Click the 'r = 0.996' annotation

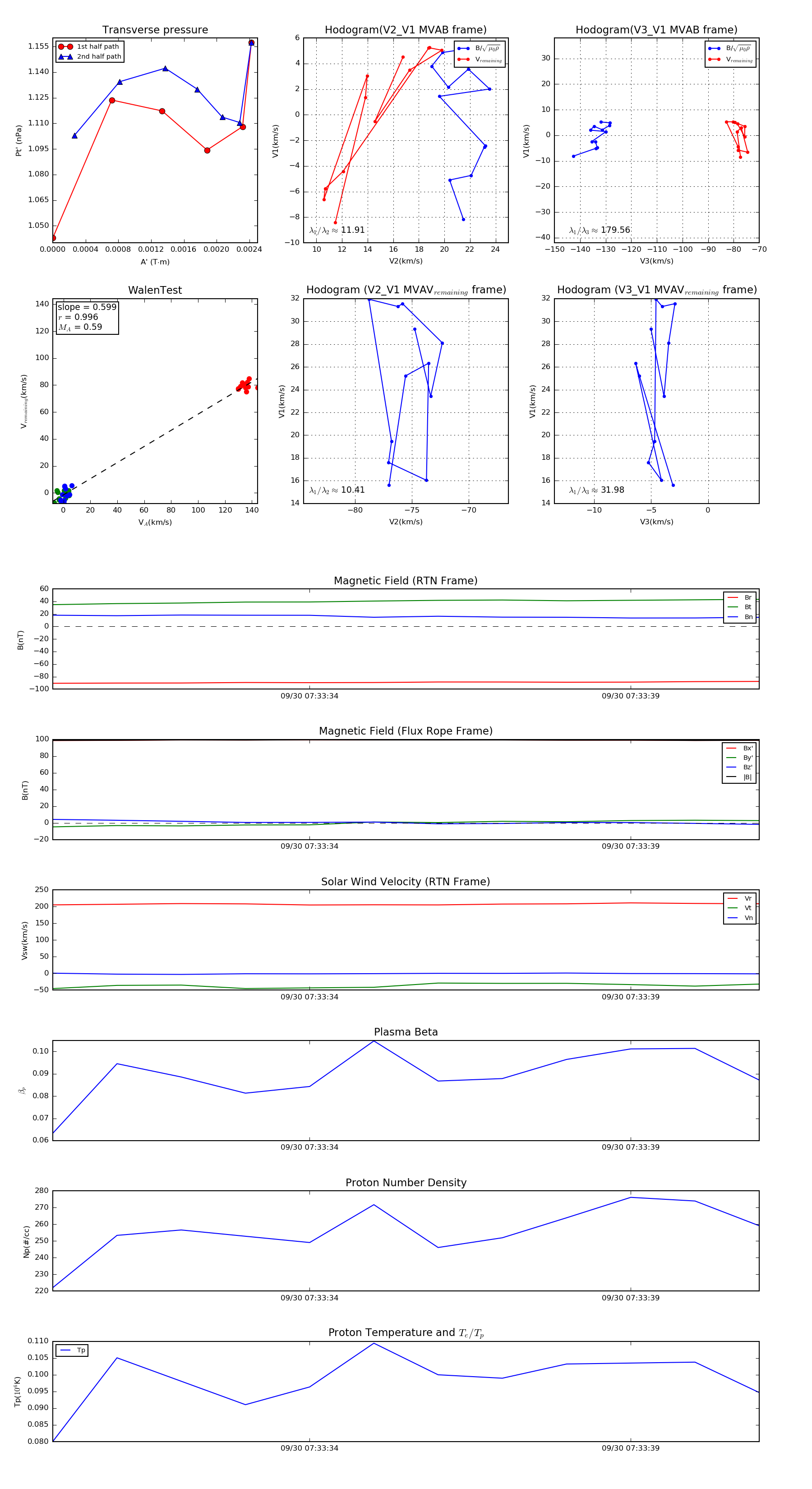pos(78,317)
